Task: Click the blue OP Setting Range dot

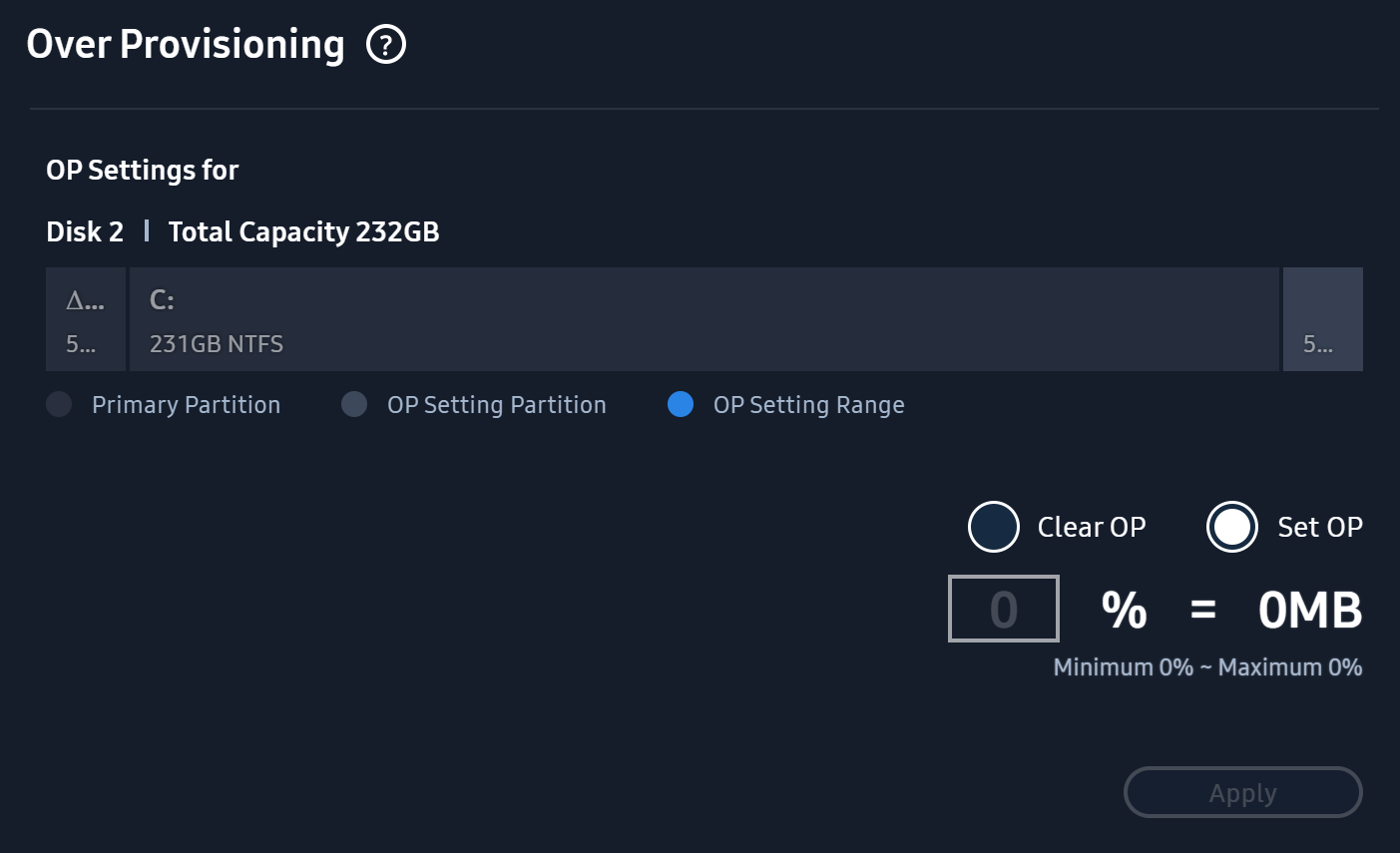Action: [x=681, y=404]
